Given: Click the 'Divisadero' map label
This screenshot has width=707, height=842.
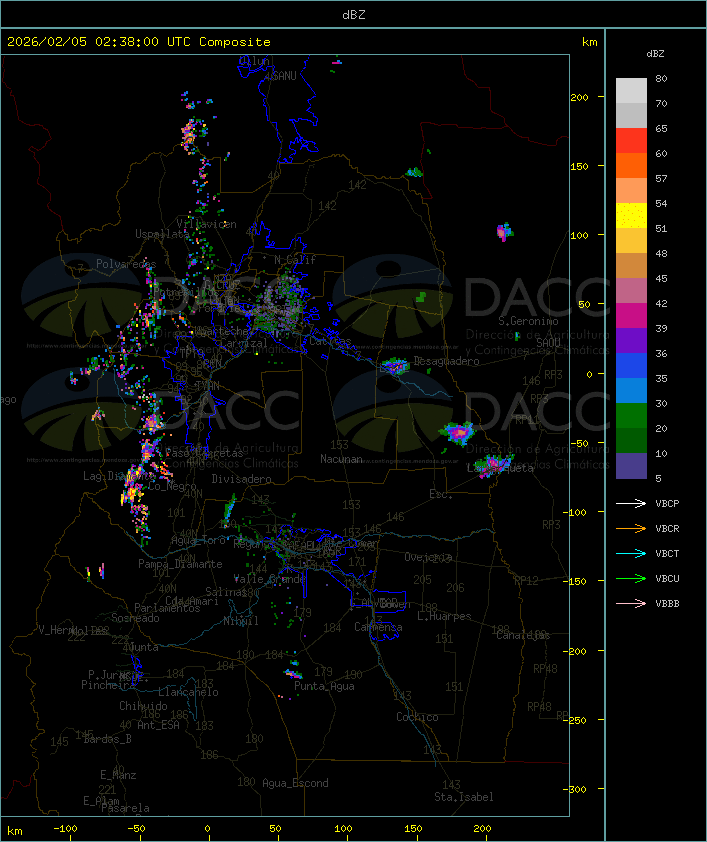Looking at the screenshot, I should tap(242, 479).
